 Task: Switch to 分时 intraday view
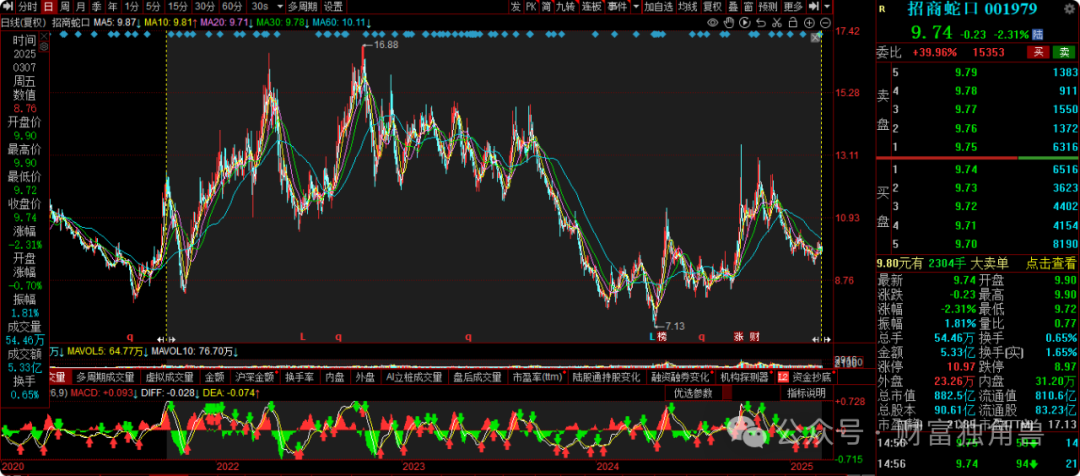pos(28,6)
